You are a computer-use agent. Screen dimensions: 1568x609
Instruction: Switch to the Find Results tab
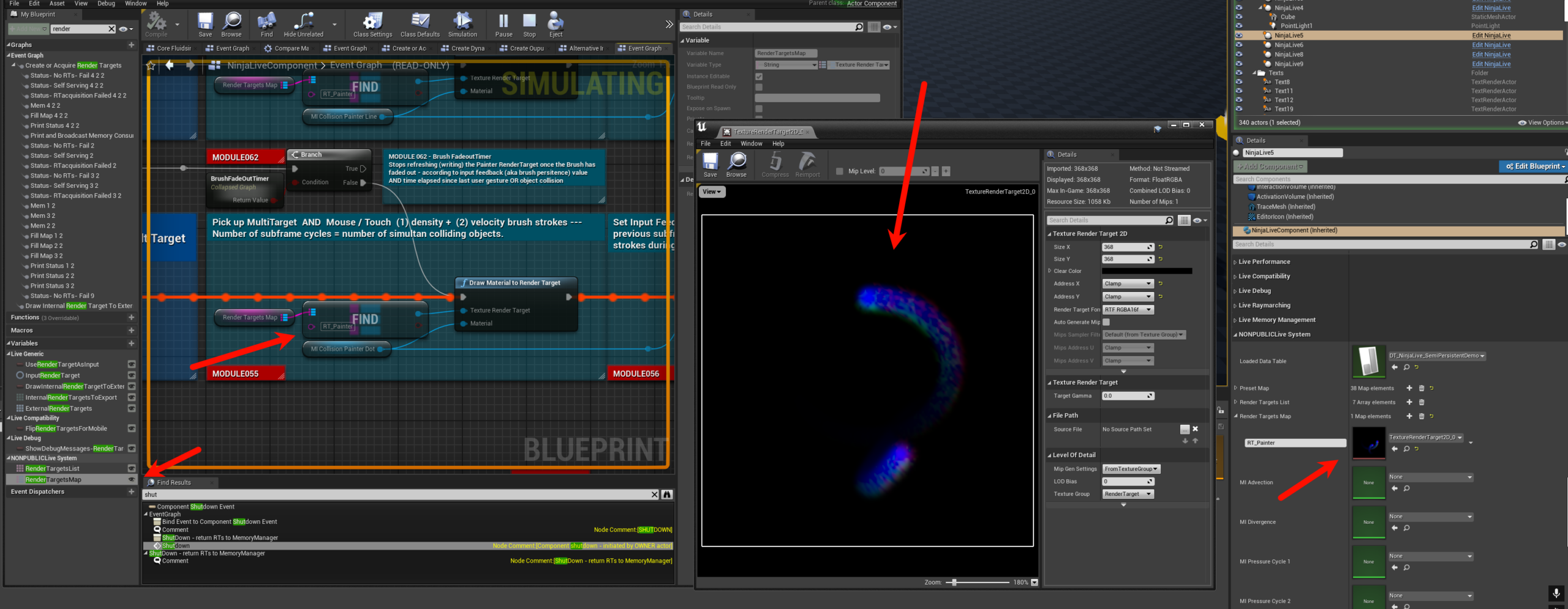[x=174, y=482]
